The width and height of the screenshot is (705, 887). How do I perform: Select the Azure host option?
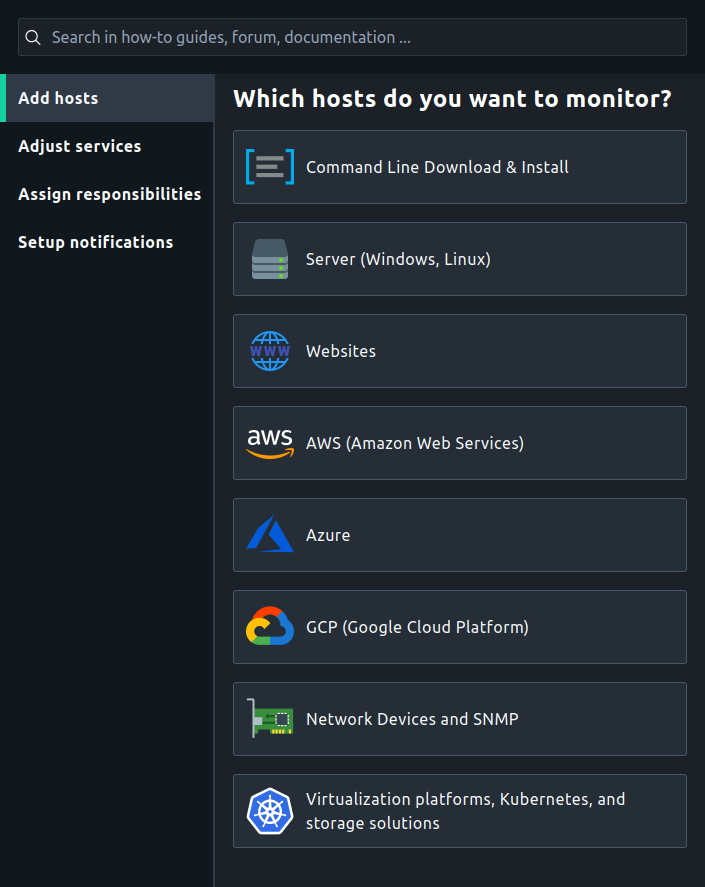(459, 535)
